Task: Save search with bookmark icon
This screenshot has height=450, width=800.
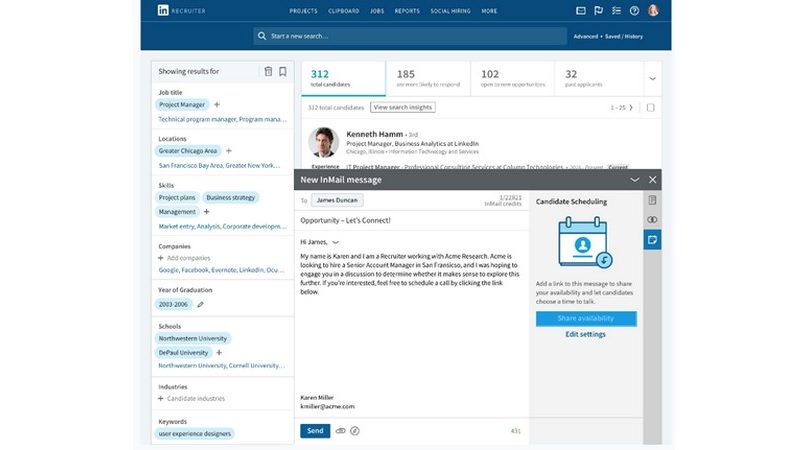Action: click(x=282, y=71)
